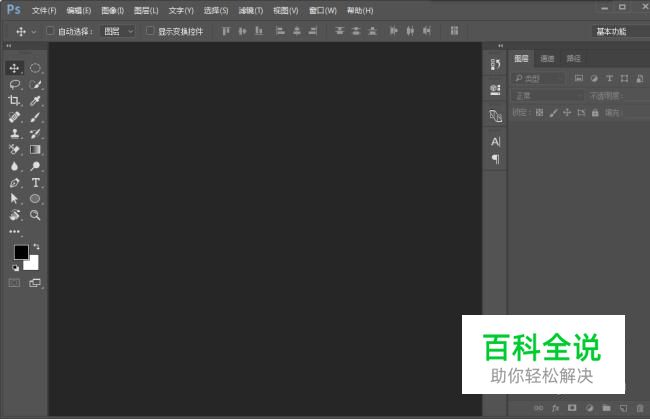Toggle filter for type layers T icon
650x419 pixels.
click(x=609, y=78)
